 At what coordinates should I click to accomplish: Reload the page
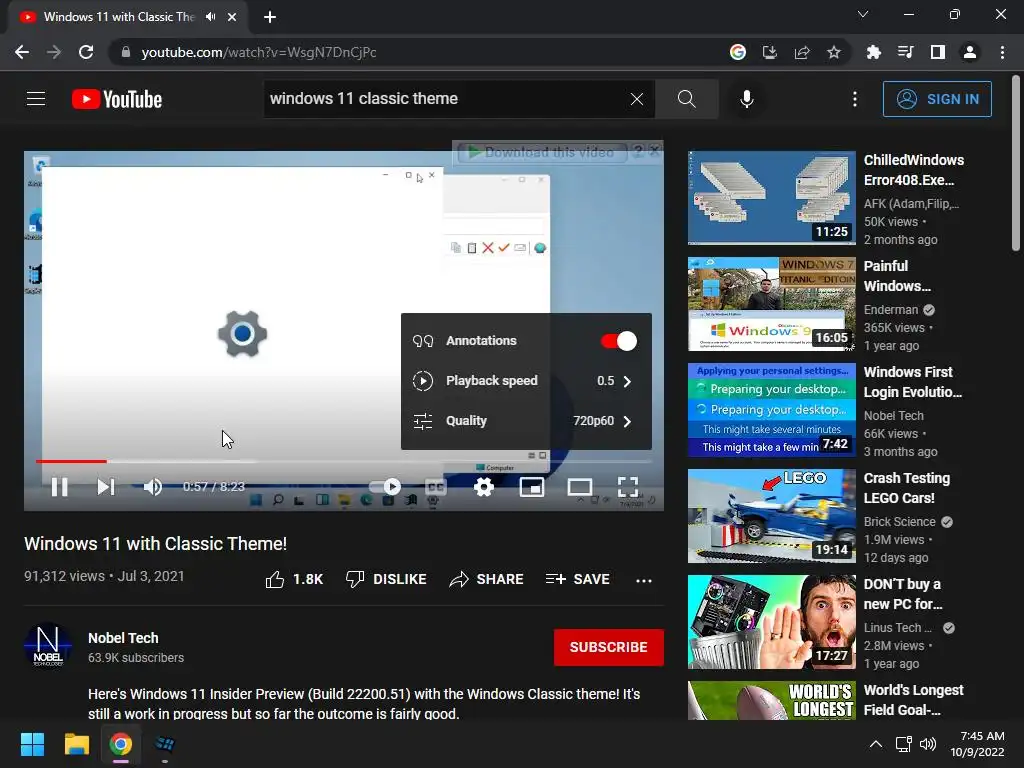(x=86, y=52)
